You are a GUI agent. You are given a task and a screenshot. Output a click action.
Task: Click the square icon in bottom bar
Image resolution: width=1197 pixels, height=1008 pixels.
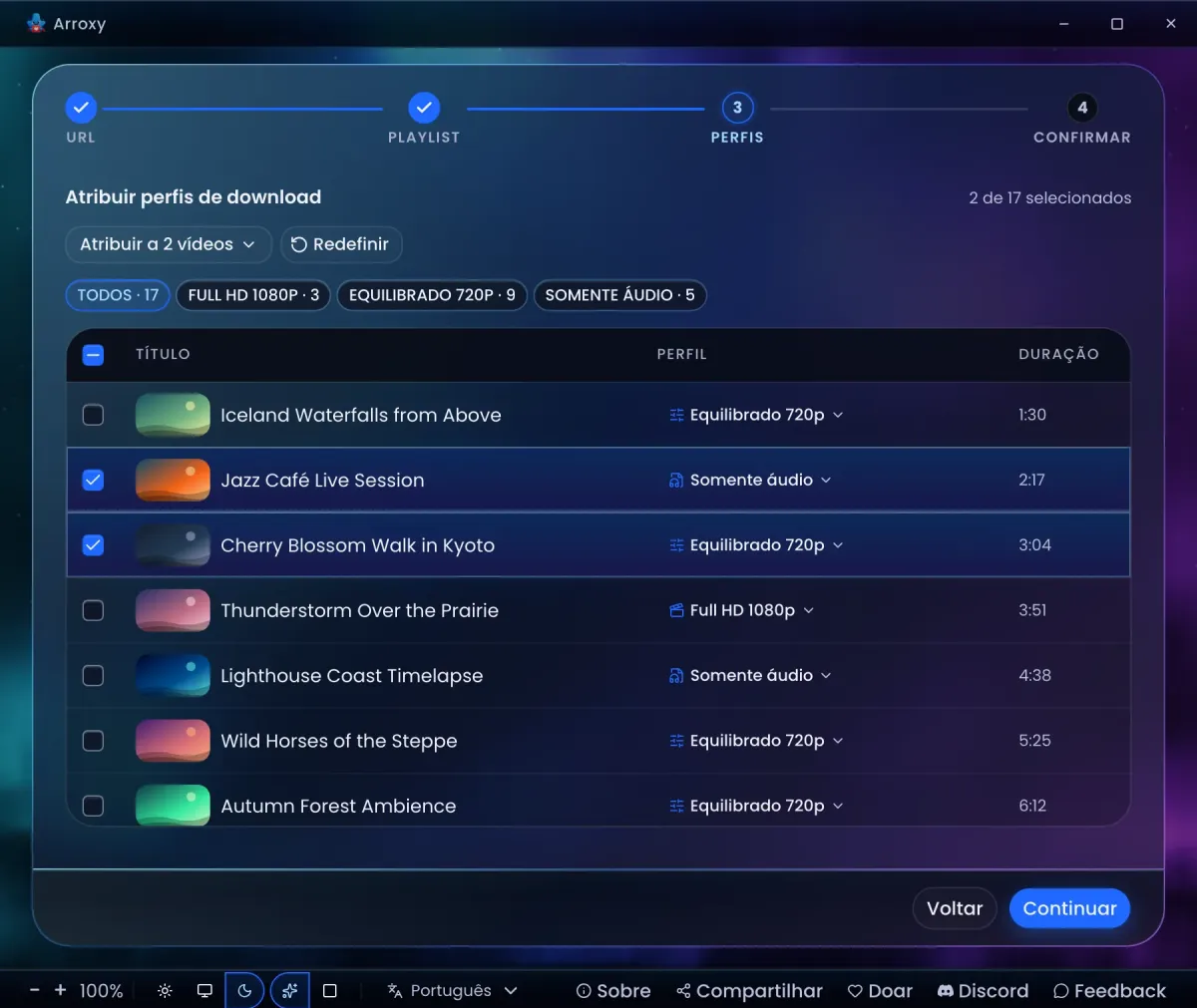click(330, 991)
